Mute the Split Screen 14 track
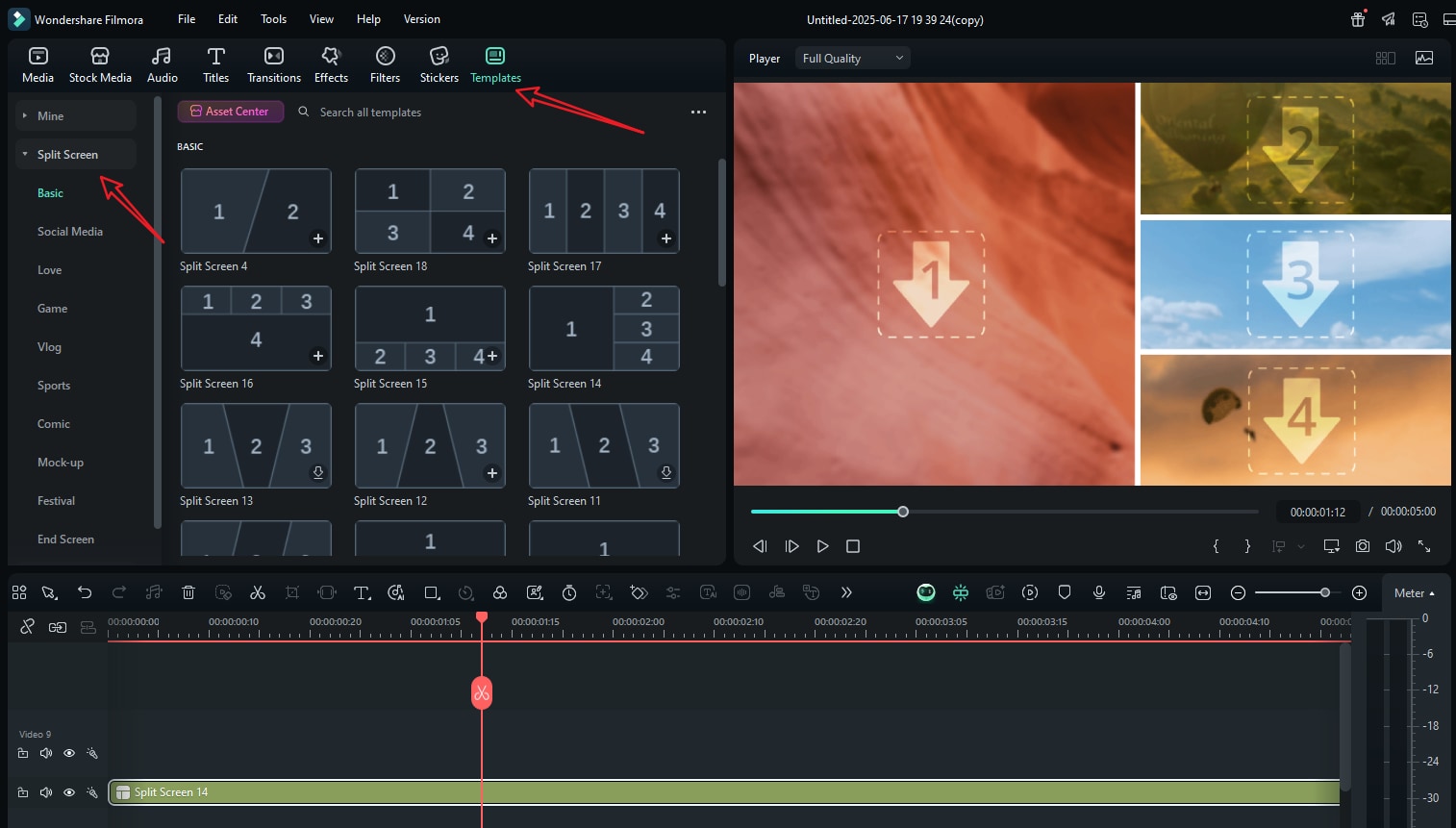This screenshot has height=828, width=1456. (x=46, y=792)
